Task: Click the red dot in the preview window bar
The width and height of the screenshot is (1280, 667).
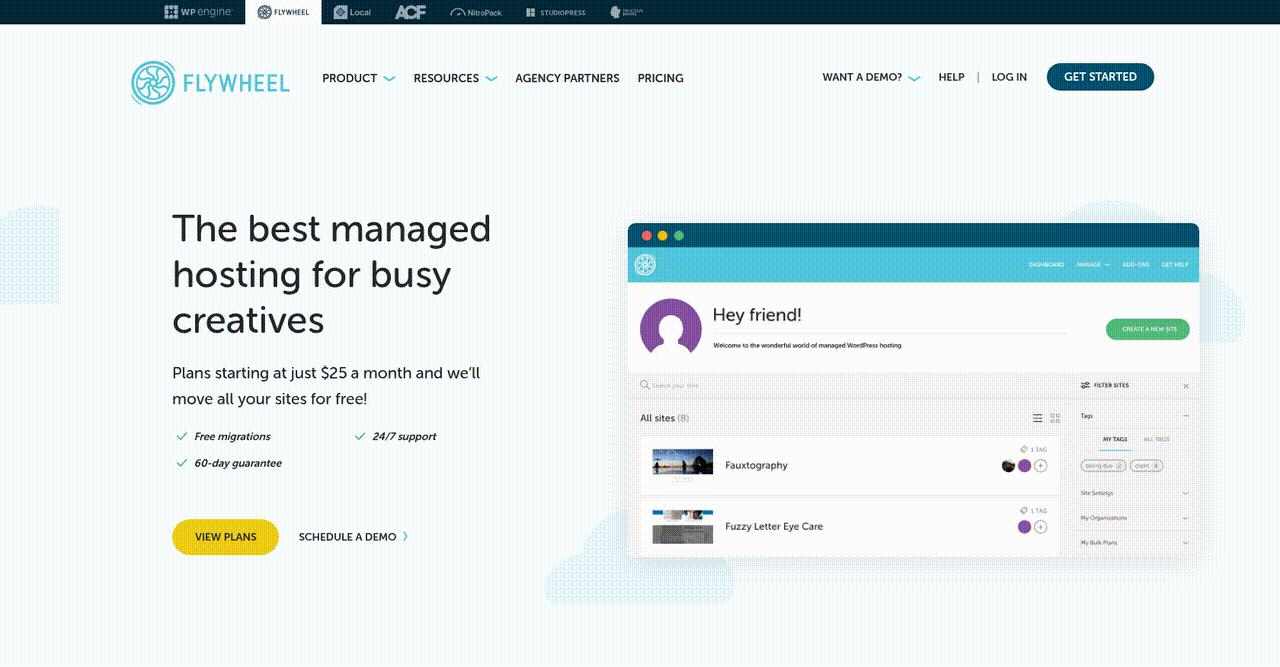Action: point(646,236)
